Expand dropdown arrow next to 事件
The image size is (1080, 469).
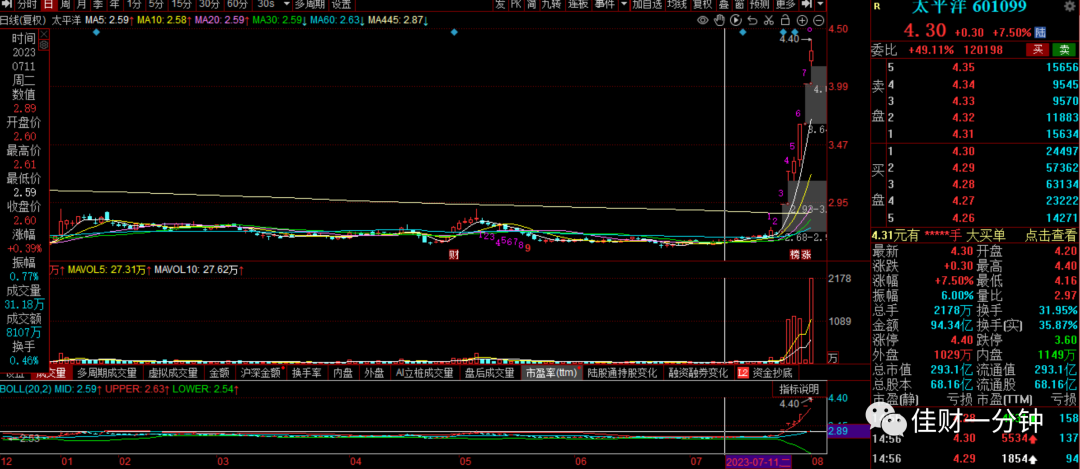click(624, 4)
